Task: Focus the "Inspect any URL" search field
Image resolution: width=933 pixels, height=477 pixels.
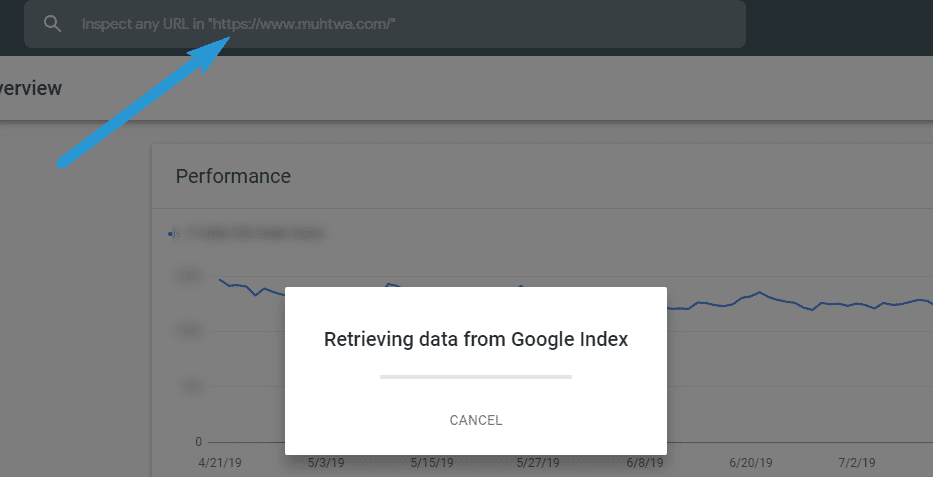Action: point(384,24)
